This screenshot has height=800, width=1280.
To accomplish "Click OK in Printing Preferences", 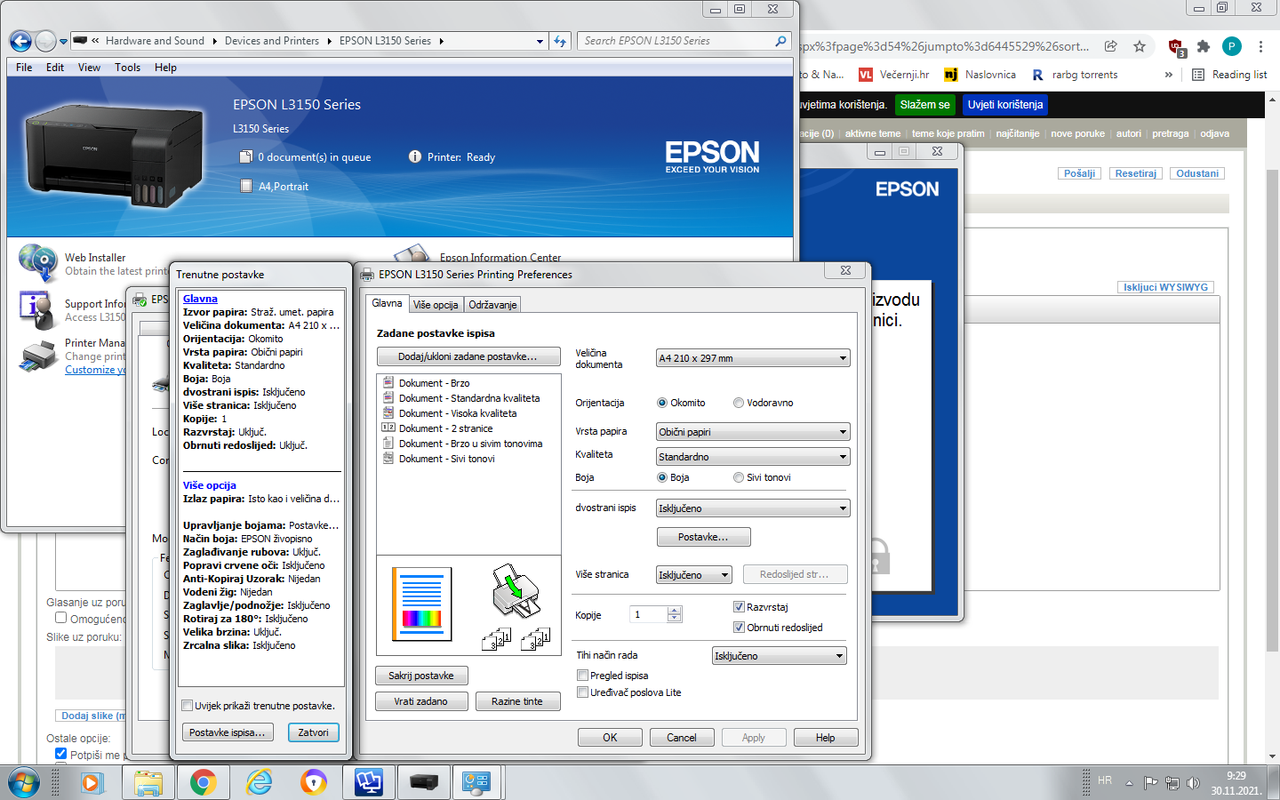I will [610, 737].
